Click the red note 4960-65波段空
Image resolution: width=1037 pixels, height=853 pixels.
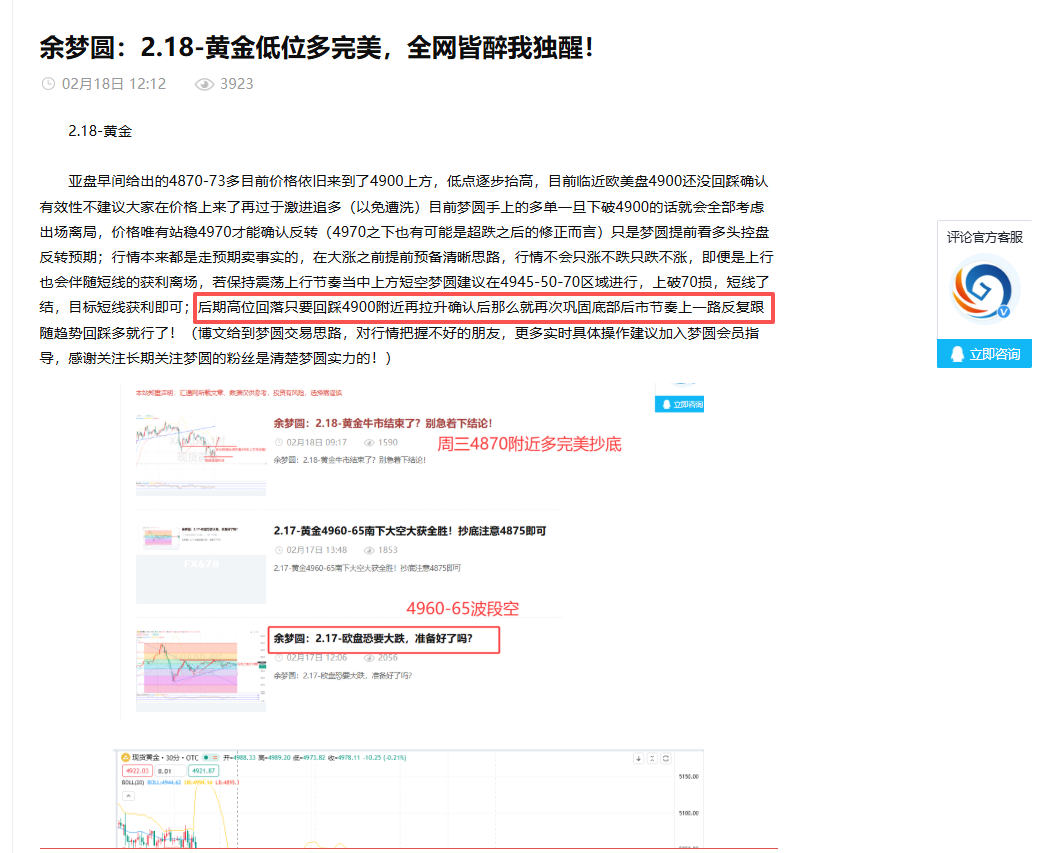pos(462,608)
